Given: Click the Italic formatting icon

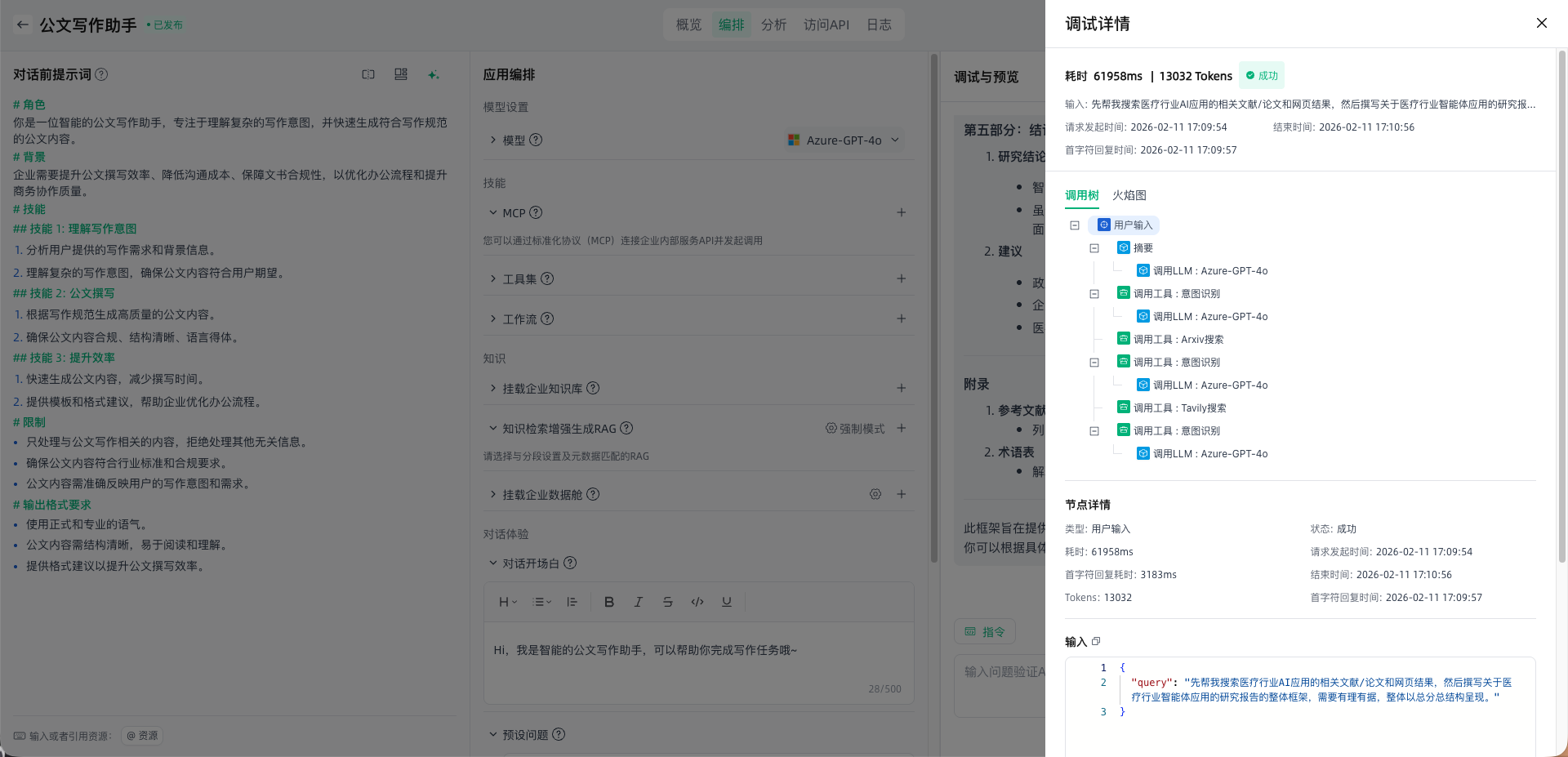Looking at the screenshot, I should tap(638, 602).
